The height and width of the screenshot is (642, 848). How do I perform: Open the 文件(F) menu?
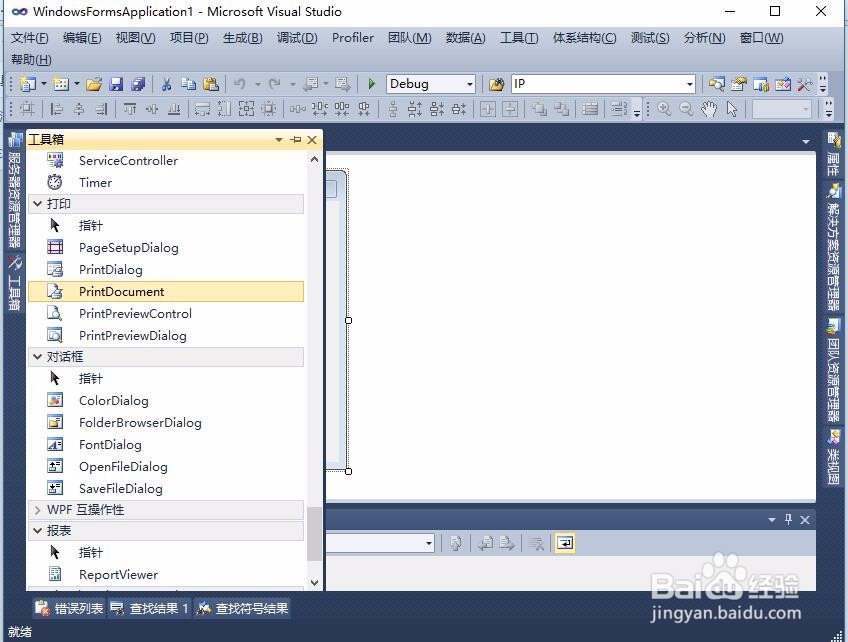(29, 38)
